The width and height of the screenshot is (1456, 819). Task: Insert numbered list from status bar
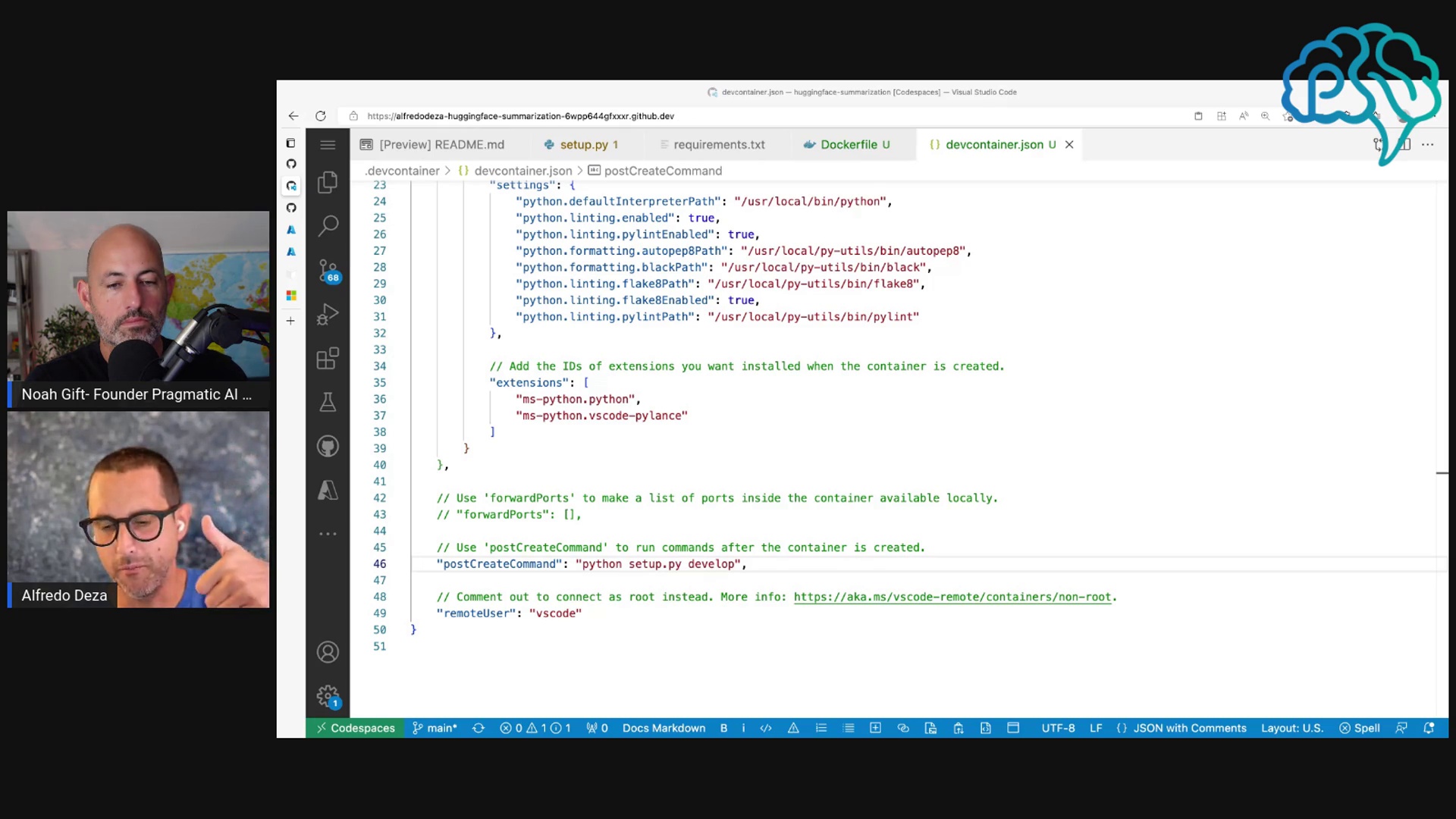pyautogui.click(x=821, y=728)
